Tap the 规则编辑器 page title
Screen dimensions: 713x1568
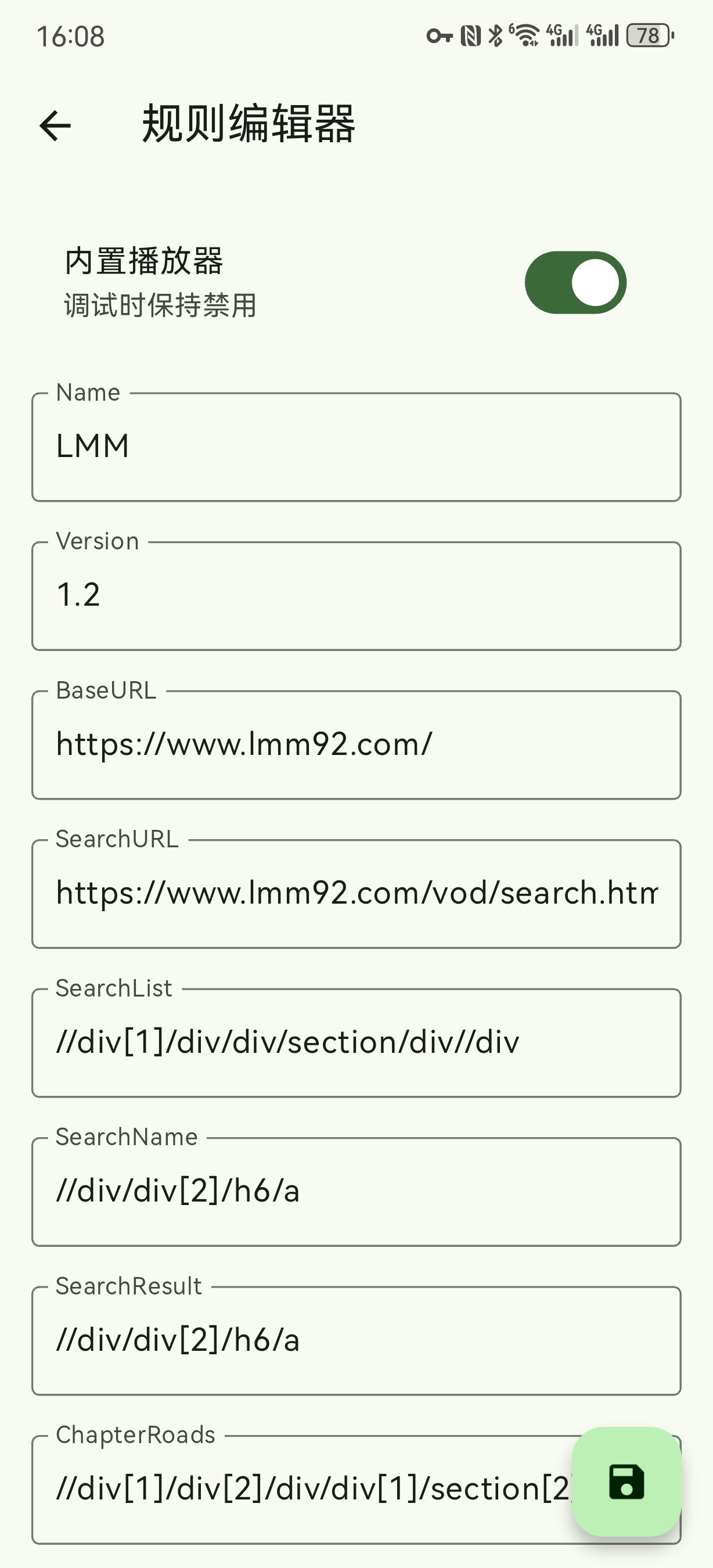click(248, 124)
